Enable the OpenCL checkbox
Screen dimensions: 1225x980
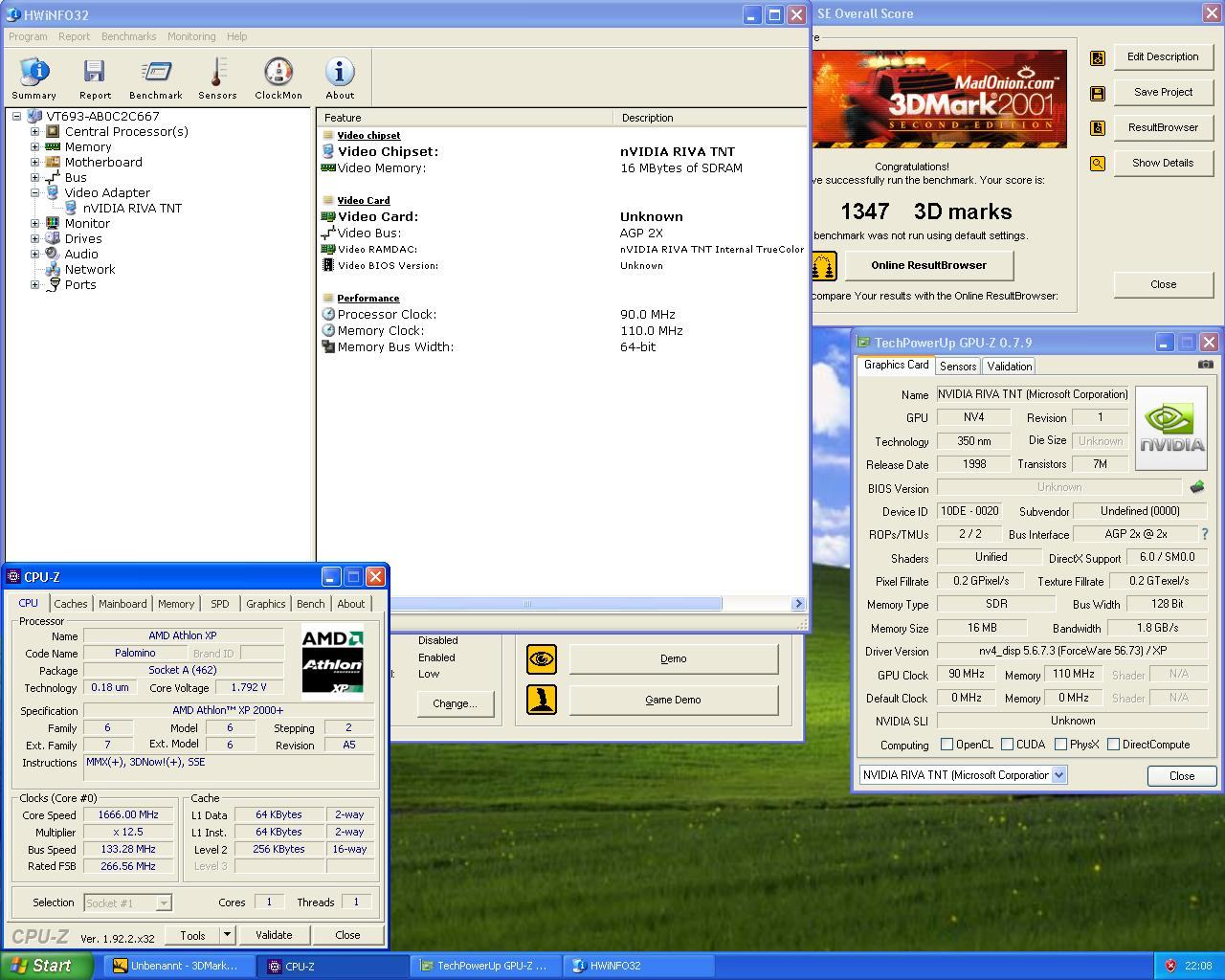point(947,744)
